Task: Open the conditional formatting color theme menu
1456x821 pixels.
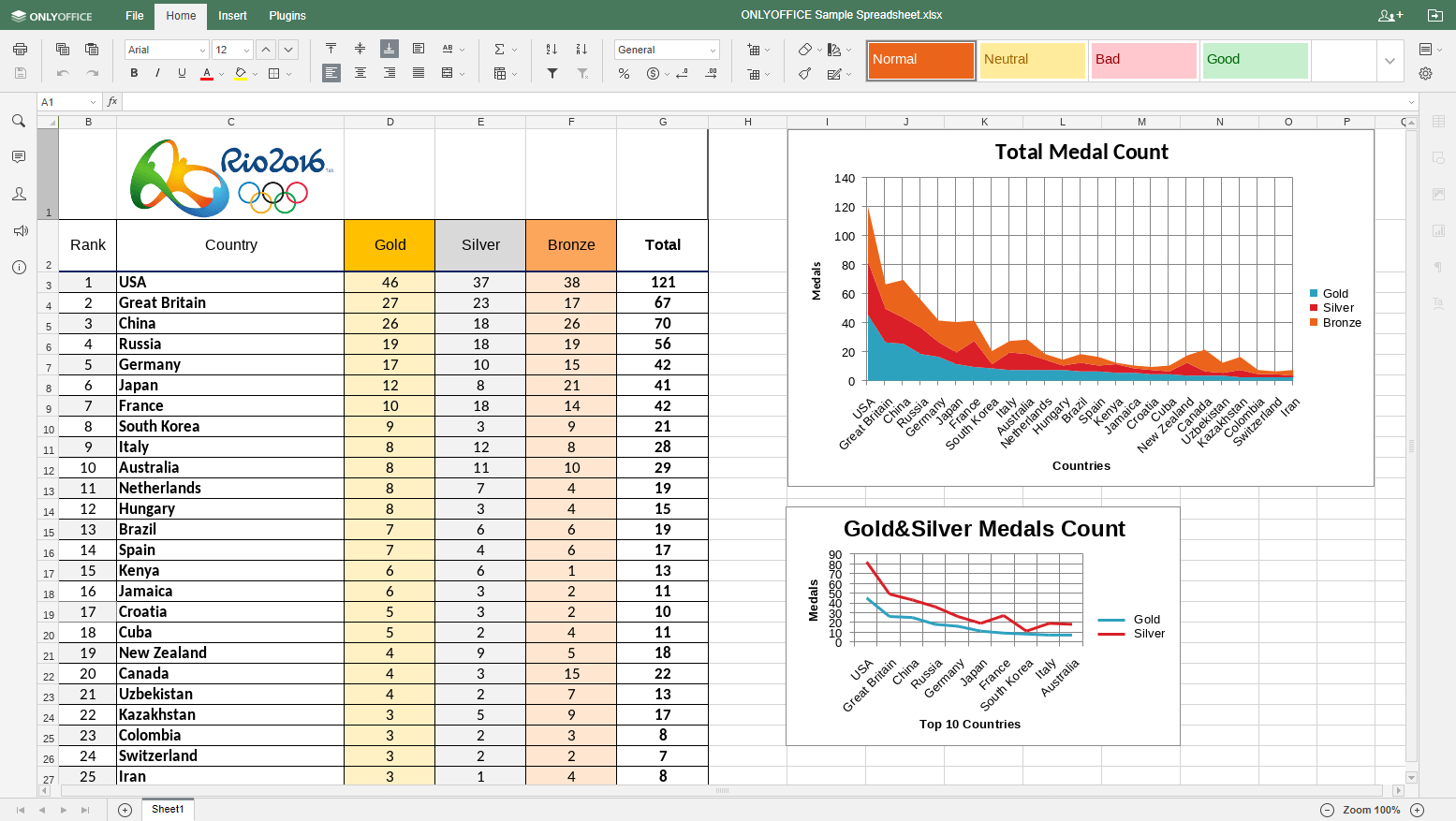Action: [834, 49]
